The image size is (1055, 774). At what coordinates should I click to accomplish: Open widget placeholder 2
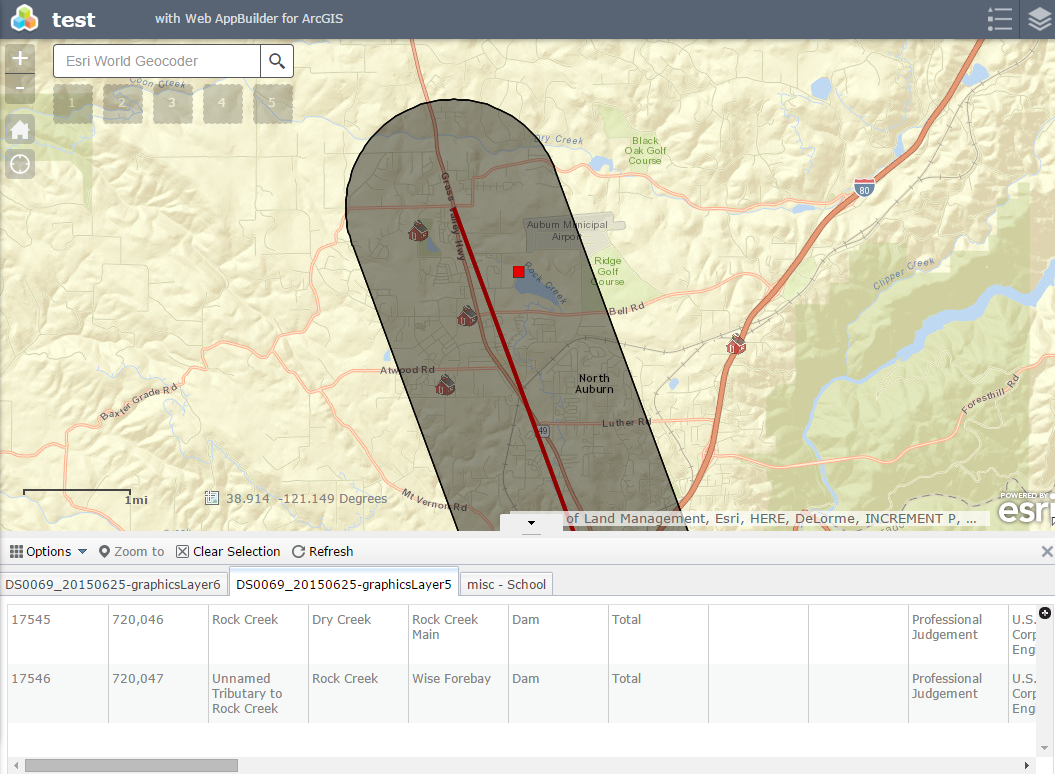pos(122,103)
